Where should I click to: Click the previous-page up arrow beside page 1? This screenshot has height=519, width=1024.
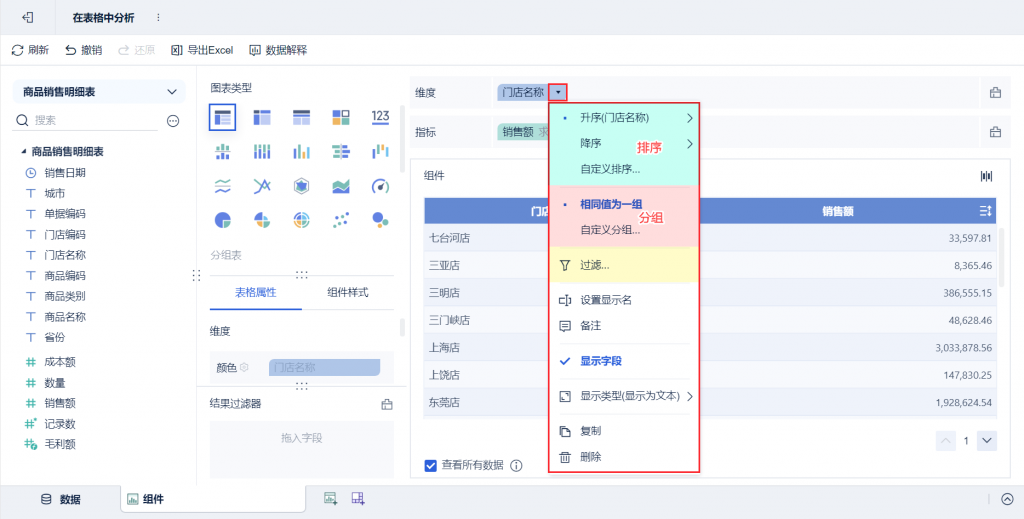pos(946,441)
